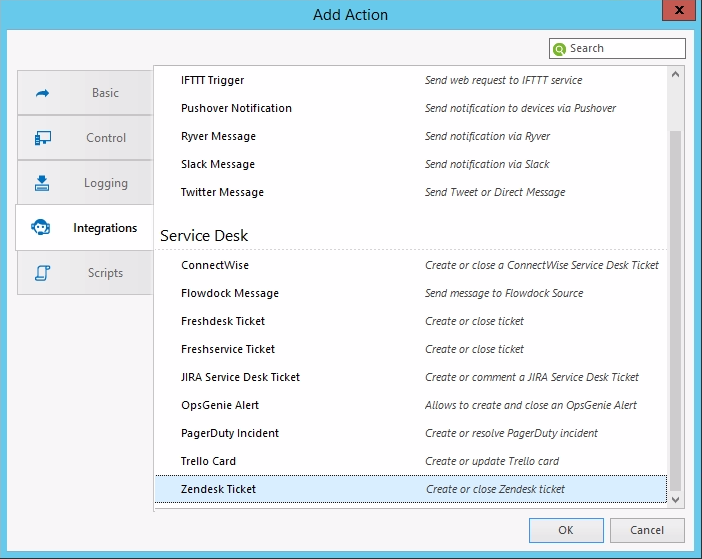Click the Basic tab arrow icon

[x=43, y=93]
